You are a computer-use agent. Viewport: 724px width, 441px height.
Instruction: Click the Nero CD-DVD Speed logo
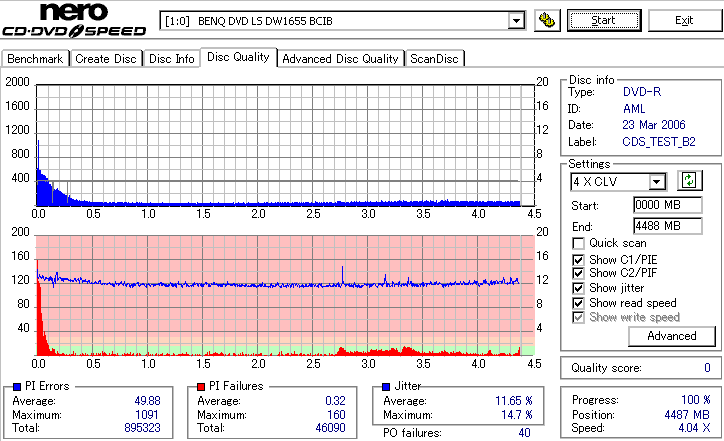click(74, 20)
